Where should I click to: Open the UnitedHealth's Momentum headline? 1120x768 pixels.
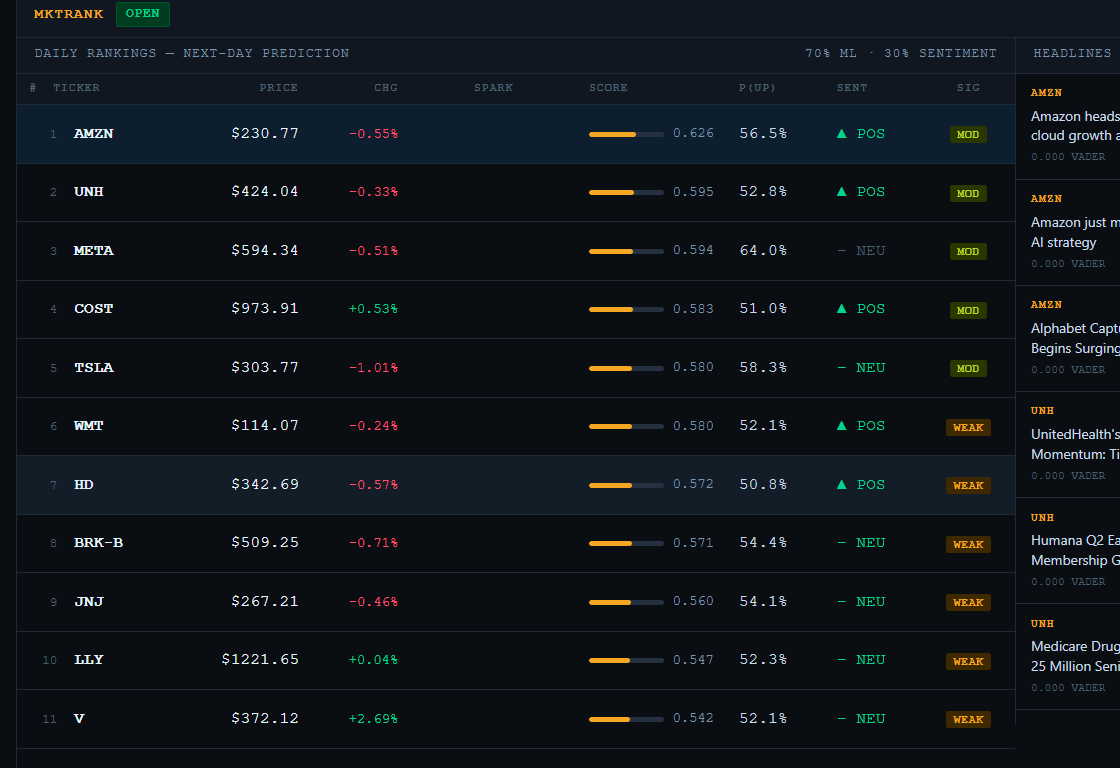click(1075, 444)
